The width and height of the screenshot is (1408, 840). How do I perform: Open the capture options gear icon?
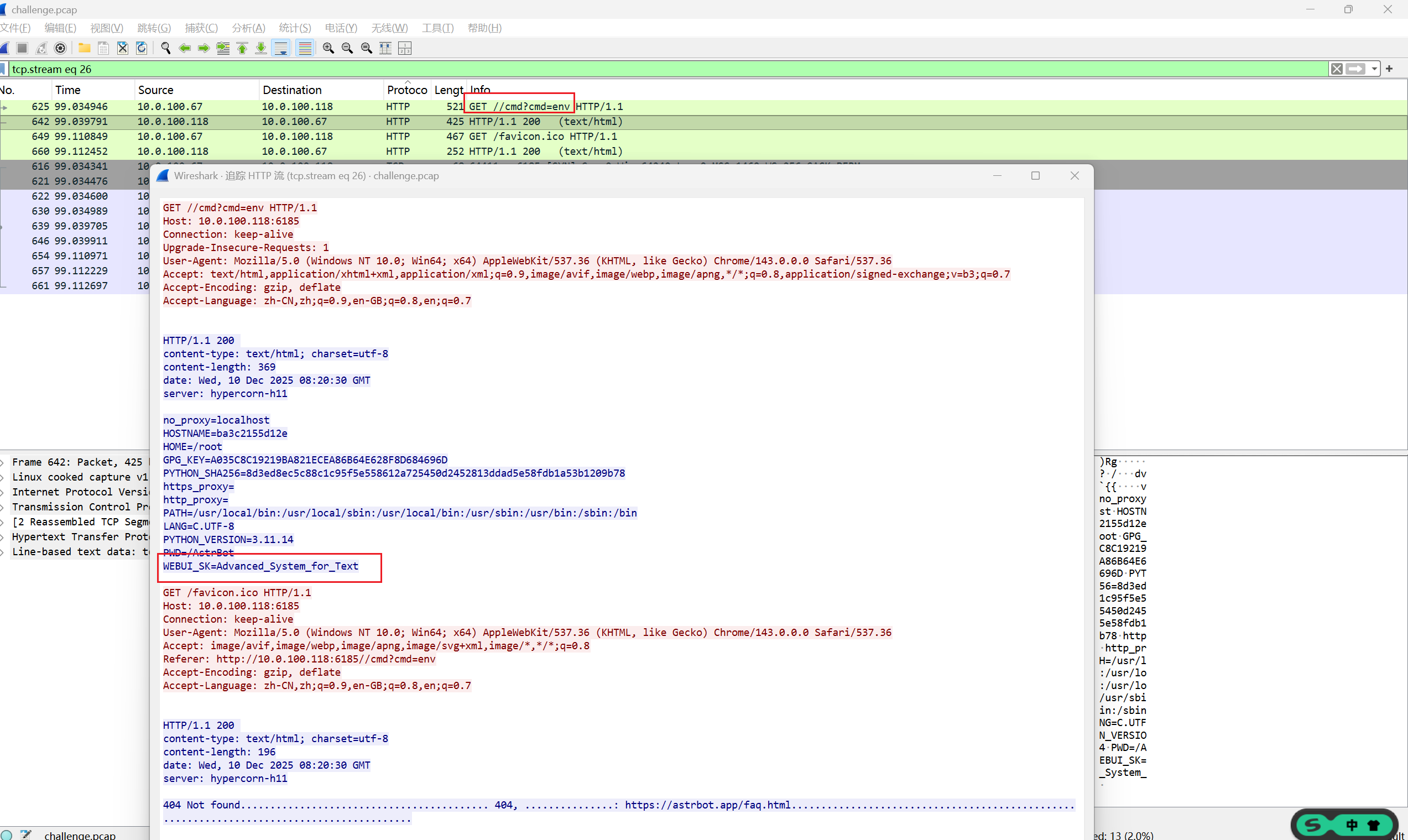point(60,49)
